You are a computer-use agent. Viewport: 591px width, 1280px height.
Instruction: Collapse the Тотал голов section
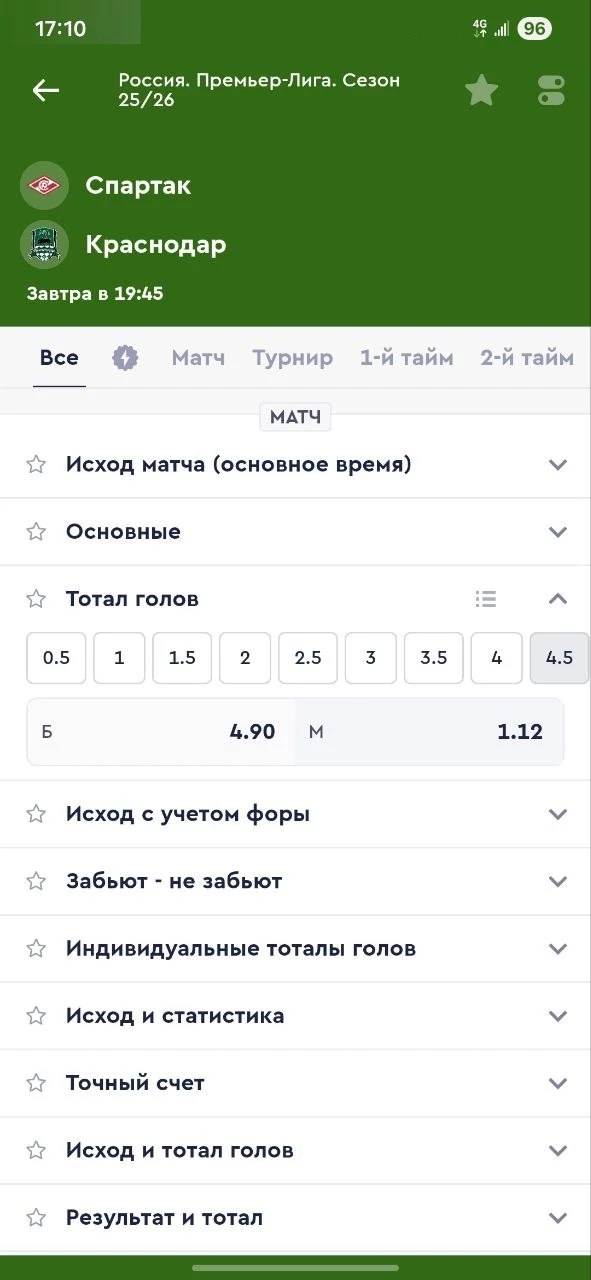pyautogui.click(x=557, y=598)
